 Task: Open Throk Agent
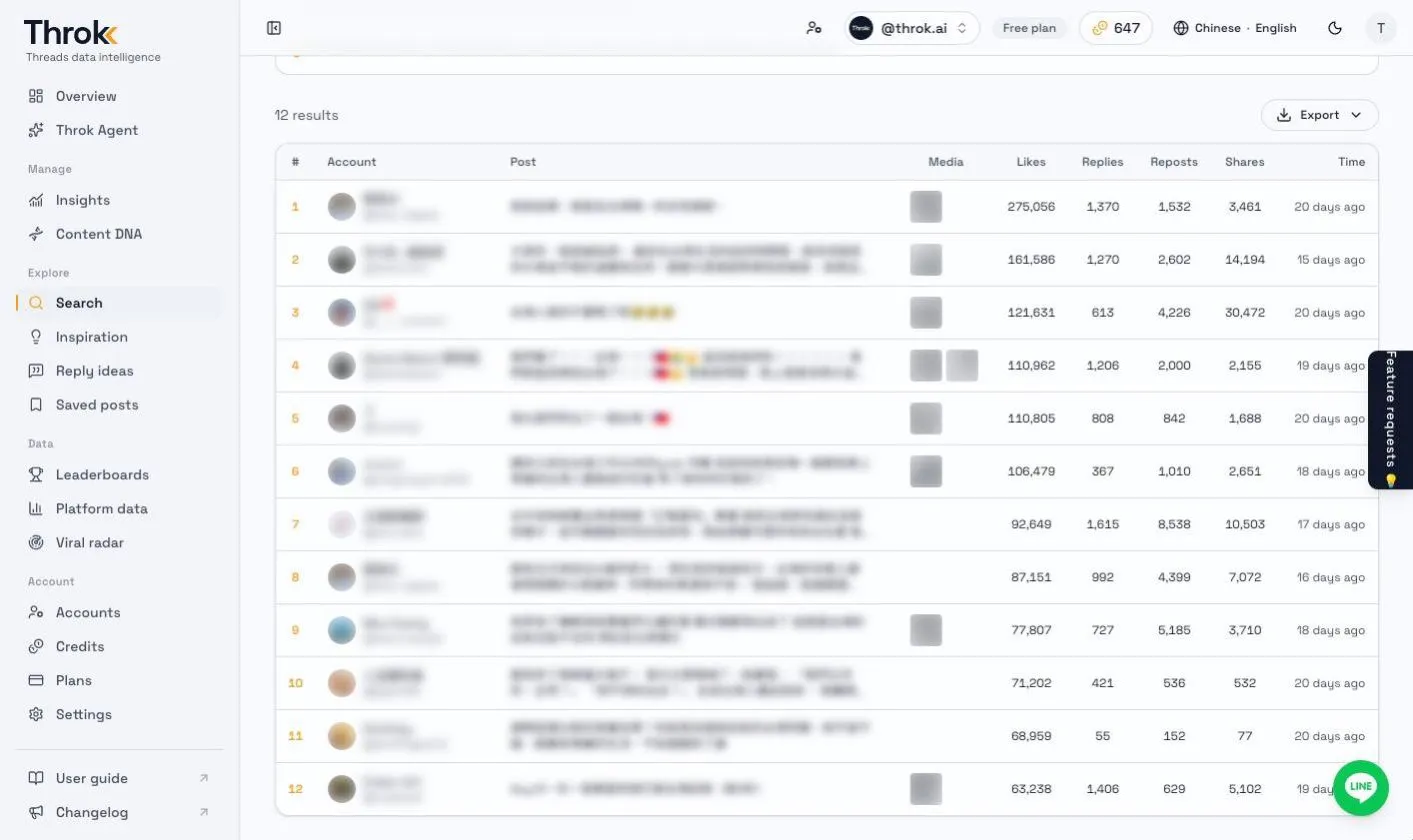120,130
